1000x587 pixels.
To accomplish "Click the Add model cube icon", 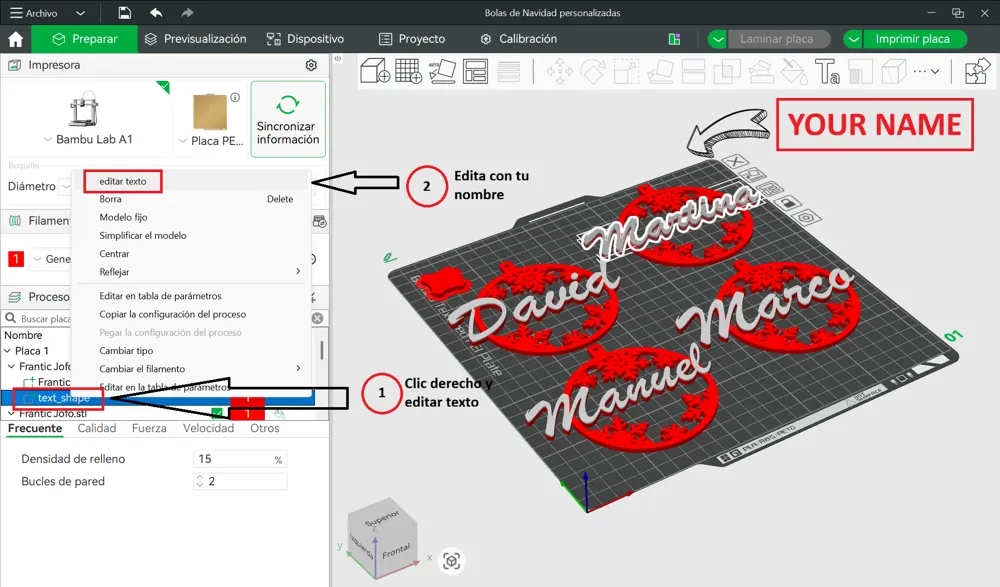I will 375,71.
